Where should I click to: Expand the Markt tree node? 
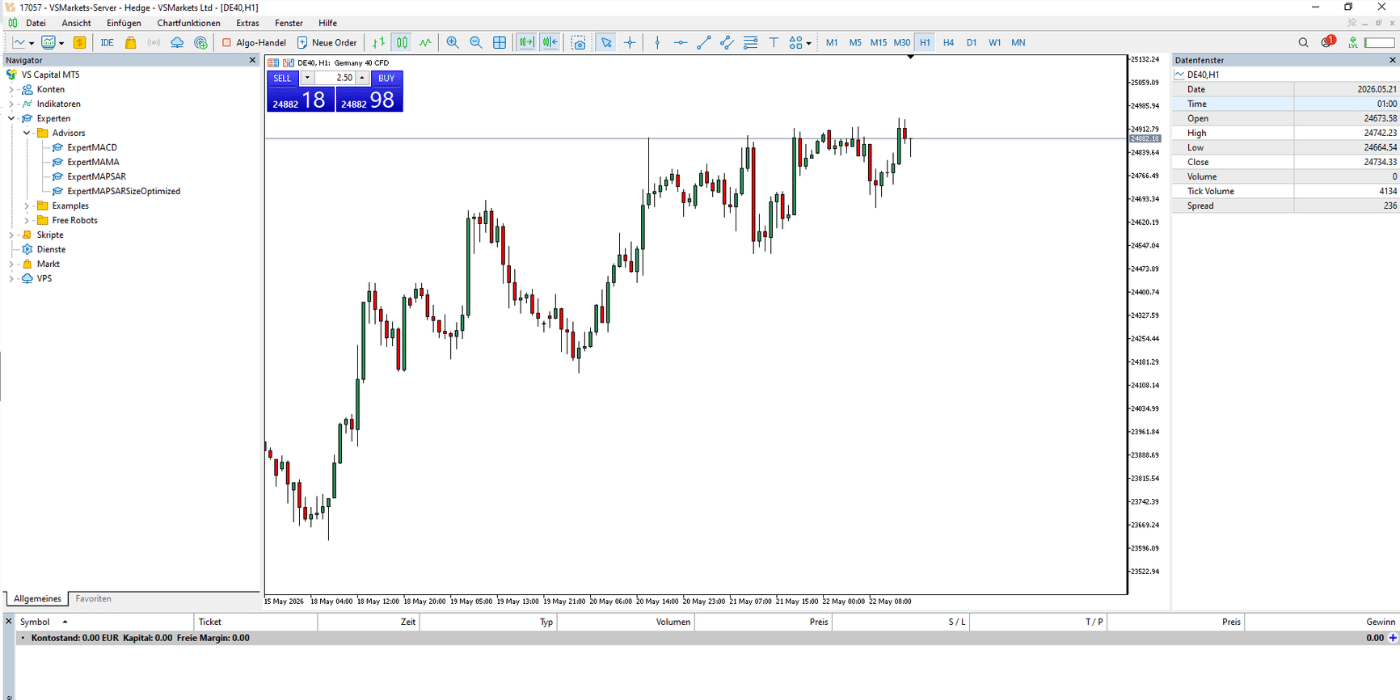(x=12, y=264)
